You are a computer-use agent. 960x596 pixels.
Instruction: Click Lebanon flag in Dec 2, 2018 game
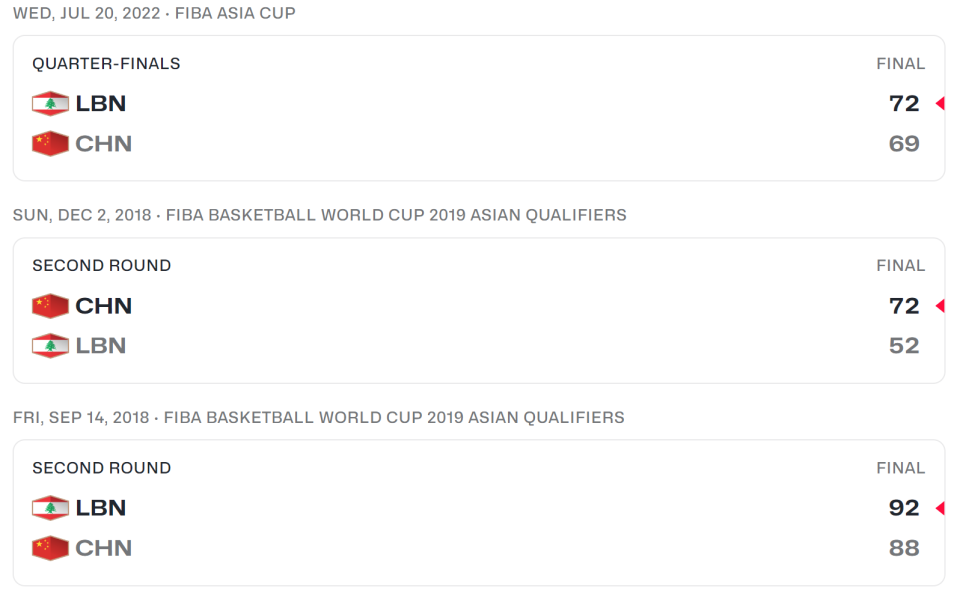(x=50, y=345)
